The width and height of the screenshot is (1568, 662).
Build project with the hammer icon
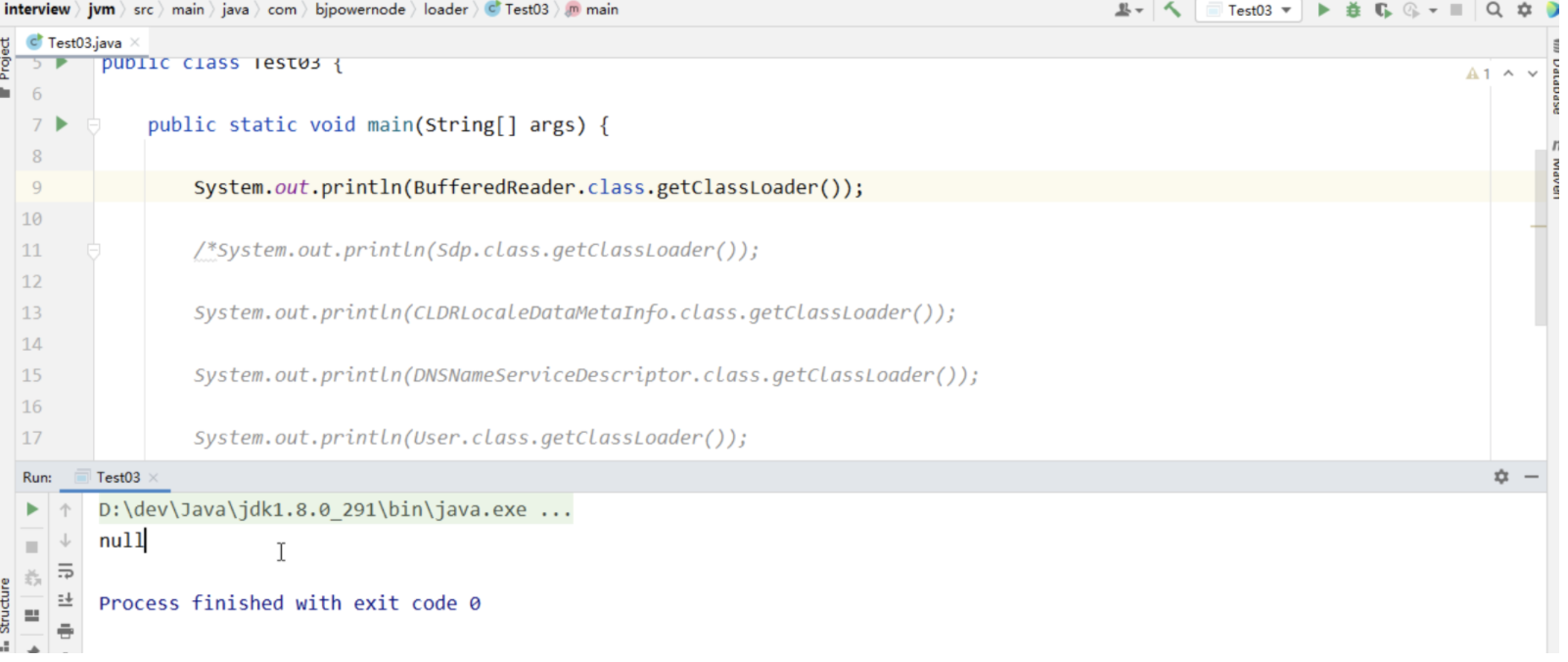(1172, 10)
